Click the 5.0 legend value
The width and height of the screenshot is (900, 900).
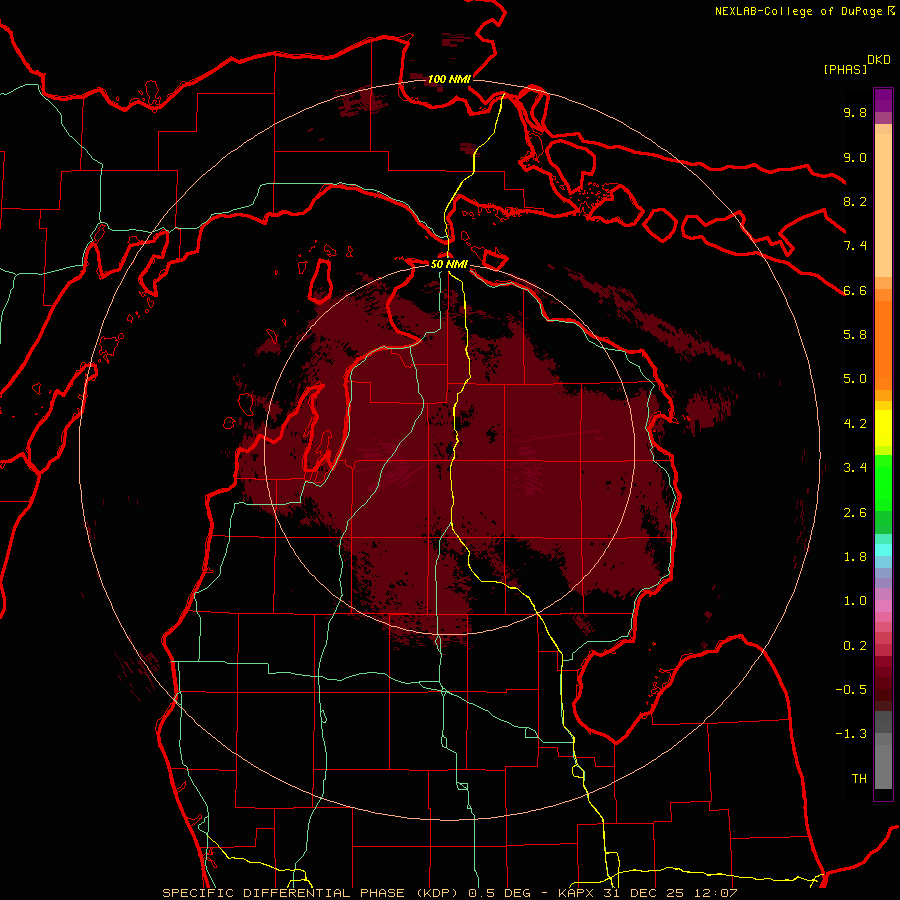click(855, 379)
